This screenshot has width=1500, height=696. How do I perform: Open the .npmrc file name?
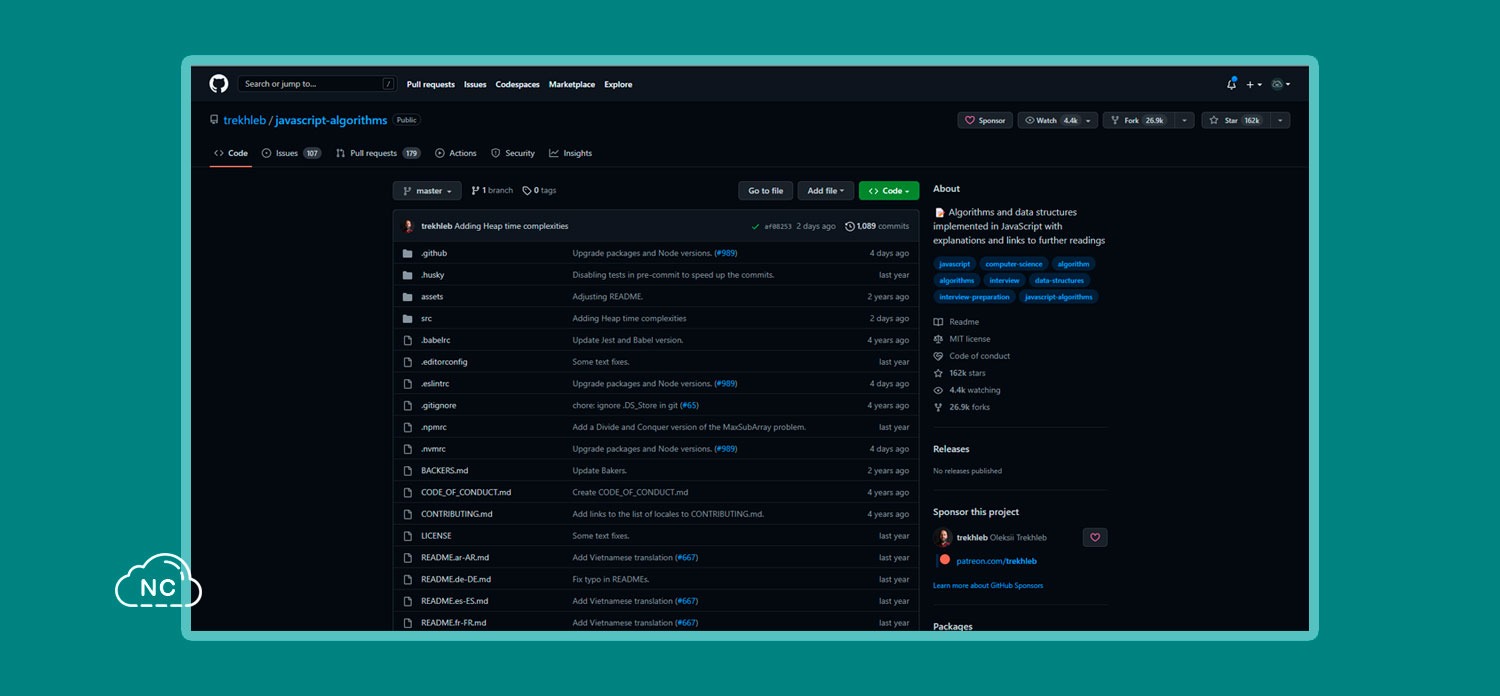click(434, 427)
